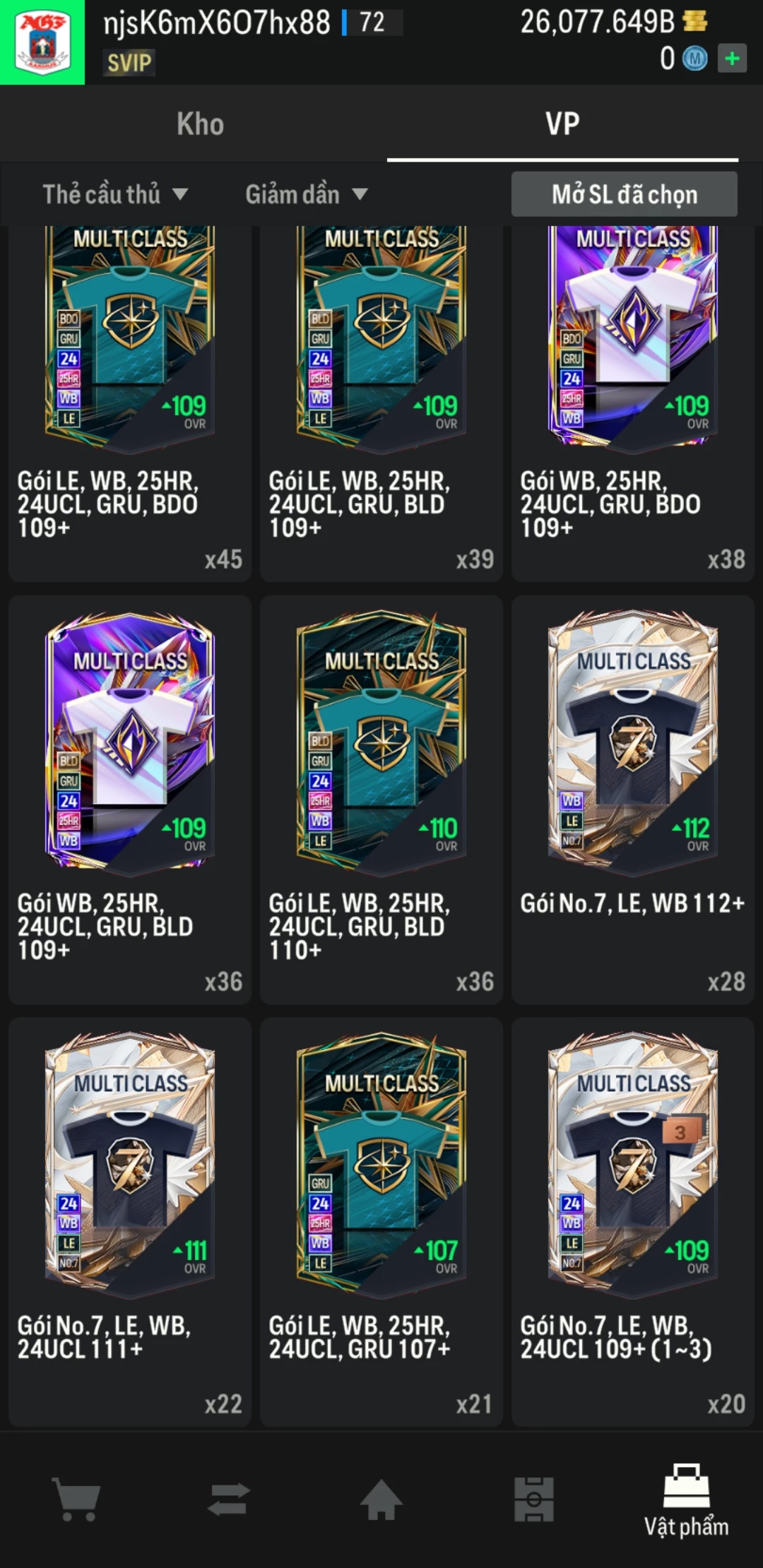Switch to the Kho tab
This screenshot has width=763, height=1568.
201,124
